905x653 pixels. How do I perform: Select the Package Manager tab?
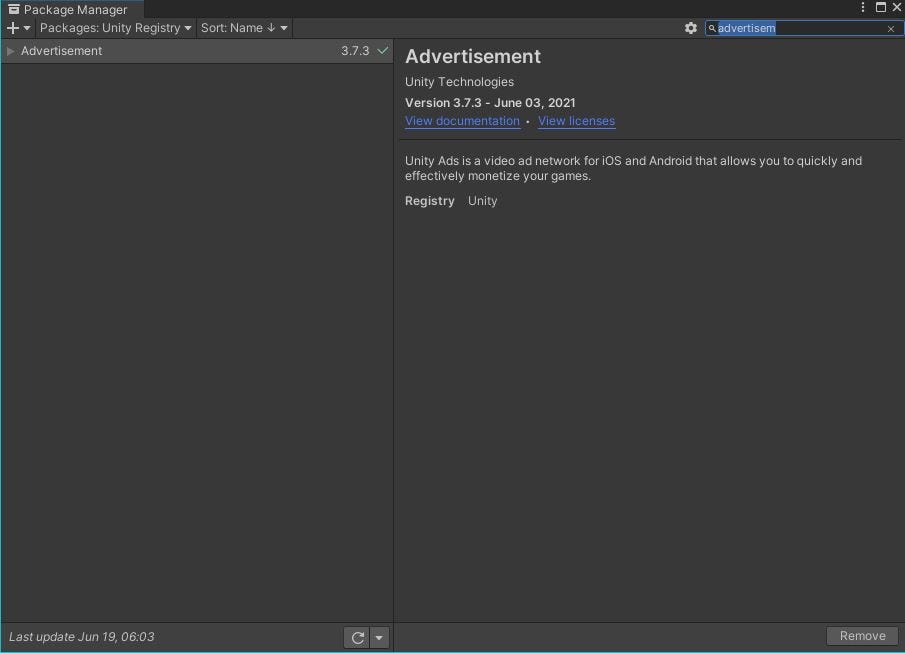pyautogui.click(x=72, y=9)
